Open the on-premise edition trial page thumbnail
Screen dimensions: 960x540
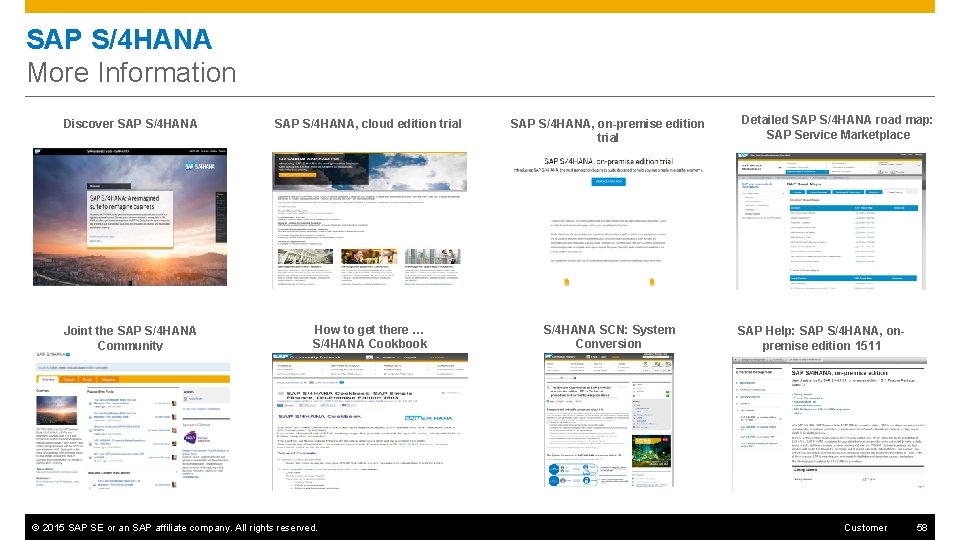tap(608, 221)
